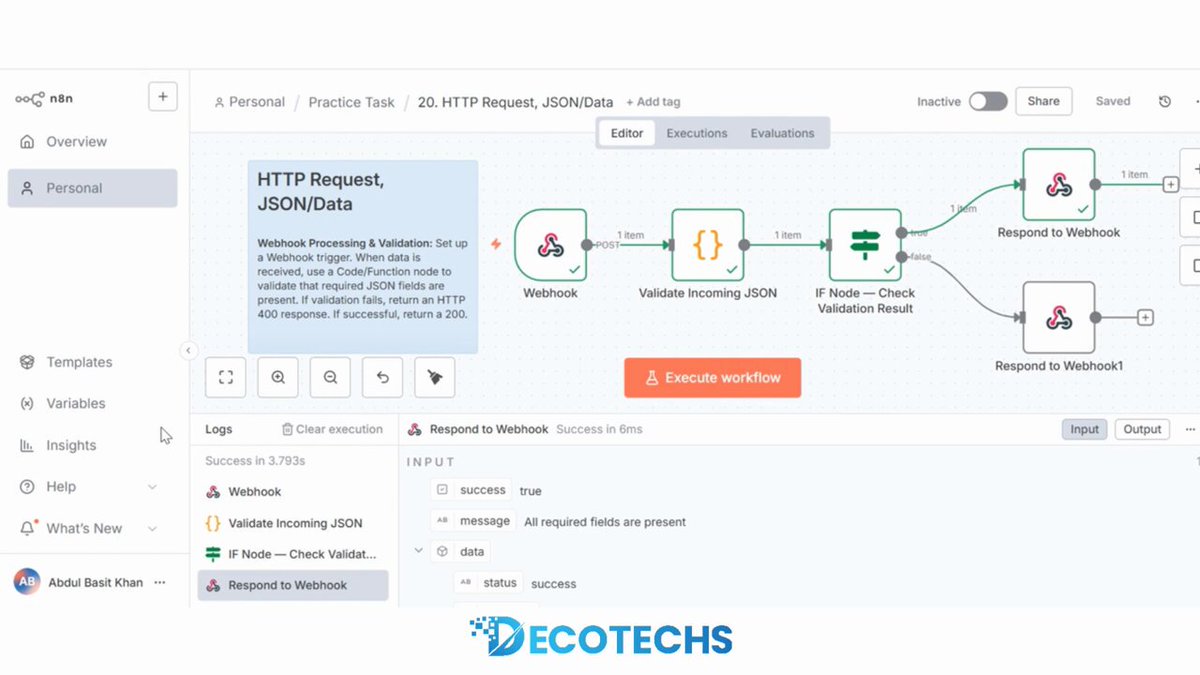Image resolution: width=1200 pixels, height=675 pixels.
Task: Click + Add tag
Action: (653, 102)
